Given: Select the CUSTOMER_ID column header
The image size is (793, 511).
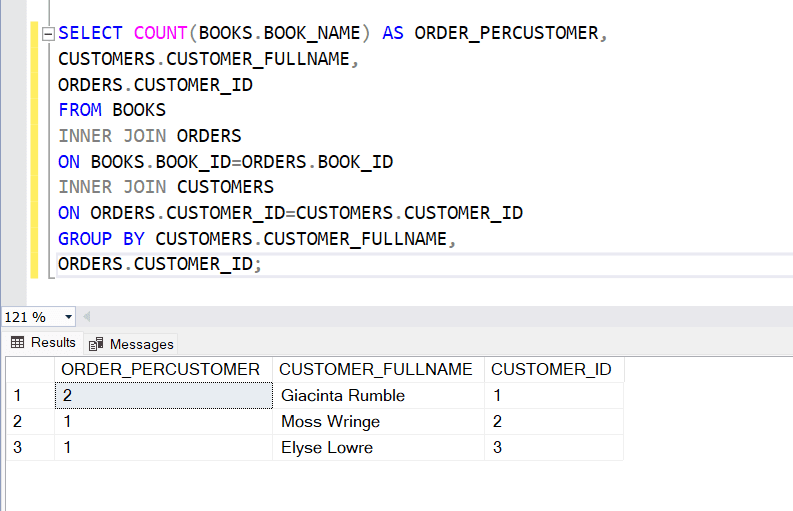Looking at the screenshot, I should coord(554,369).
